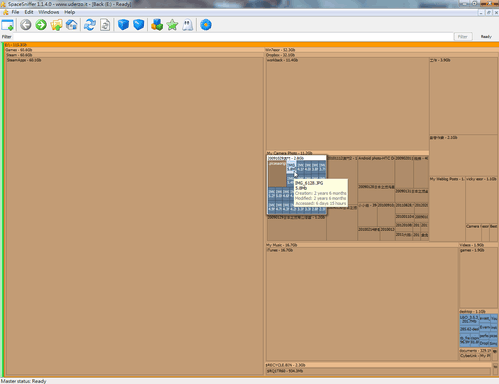Screen dimensions: 499x384
Task: Select the workback 11.4Gb folder block
Action: tap(347, 104)
